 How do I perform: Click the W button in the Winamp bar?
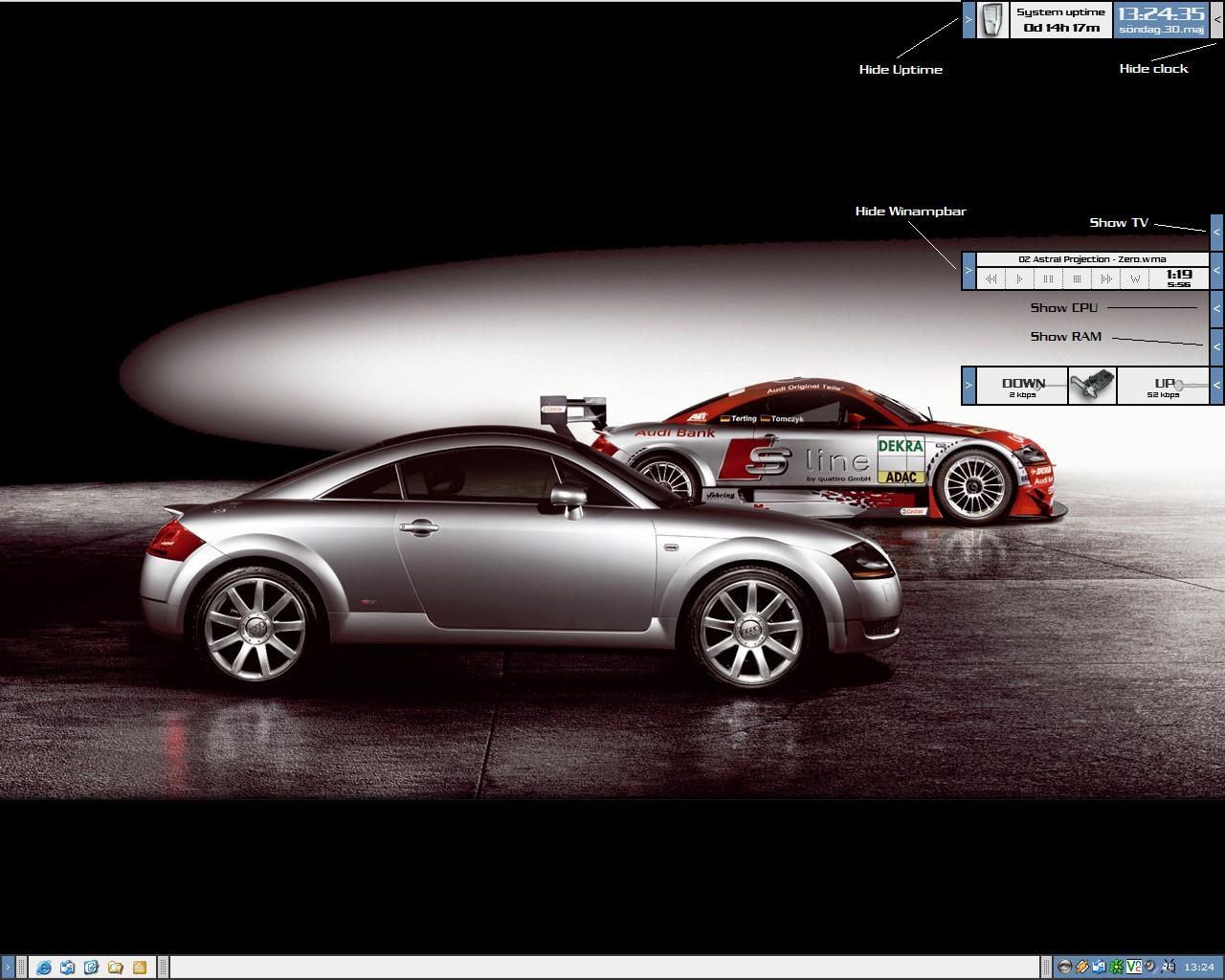click(x=1135, y=278)
